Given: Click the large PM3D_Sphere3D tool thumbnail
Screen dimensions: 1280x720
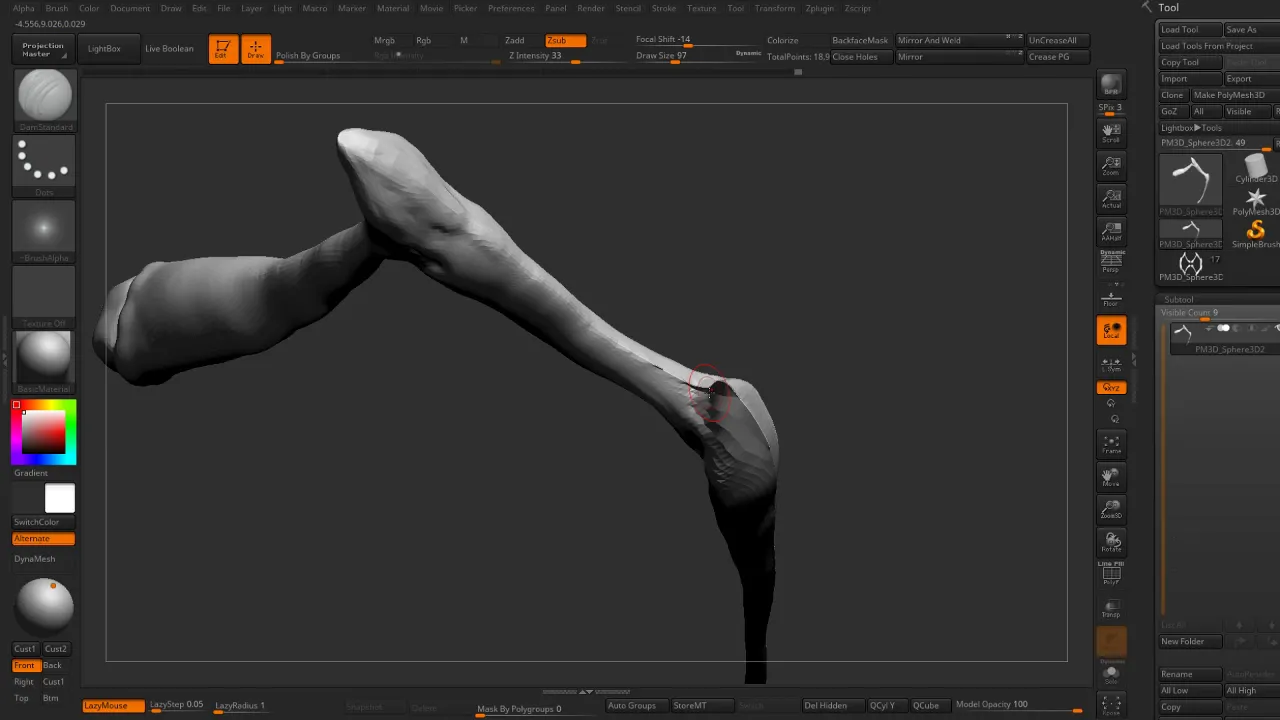Looking at the screenshot, I should (1191, 185).
